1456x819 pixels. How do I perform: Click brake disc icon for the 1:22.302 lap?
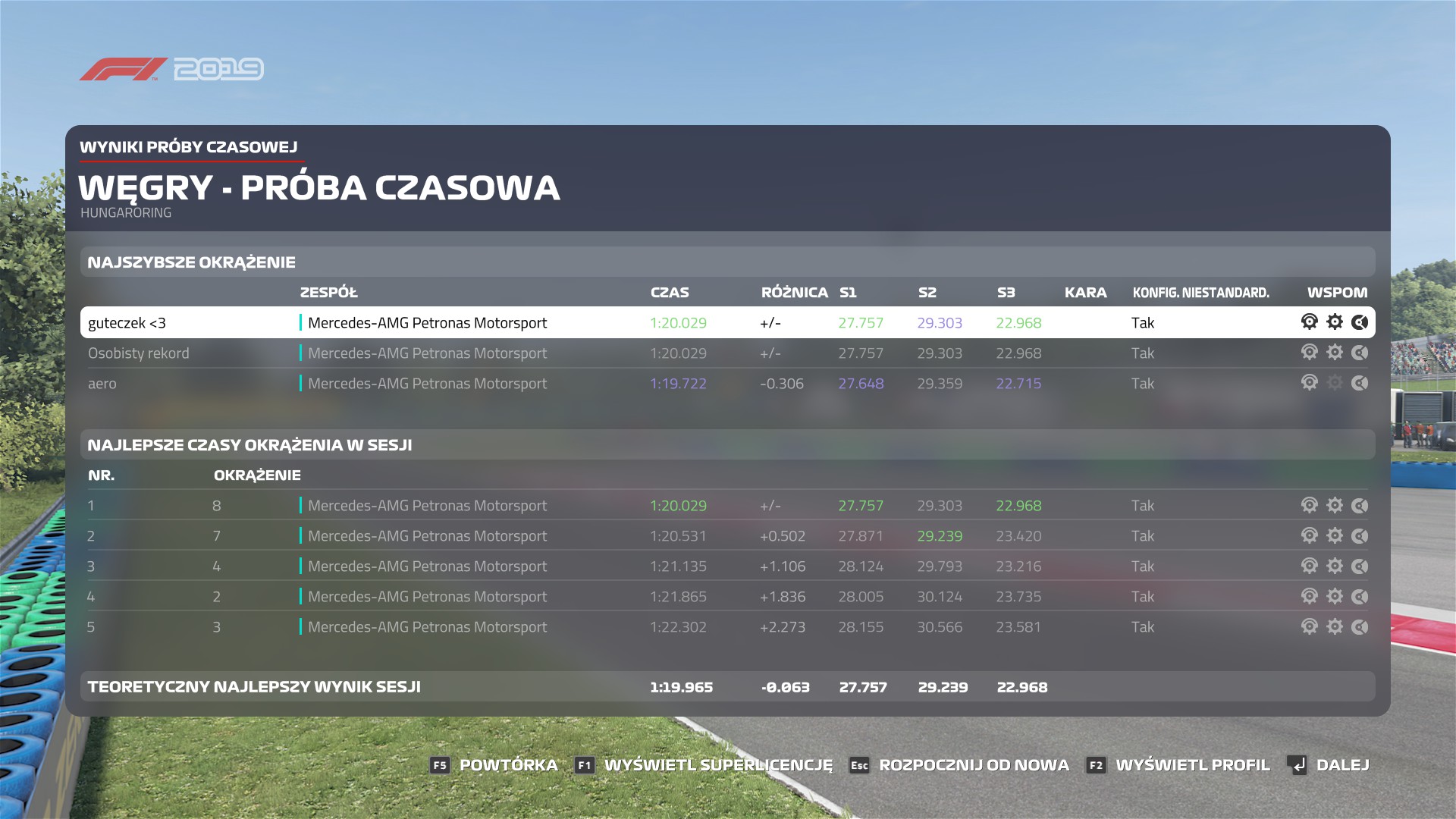(x=1360, y=626)
